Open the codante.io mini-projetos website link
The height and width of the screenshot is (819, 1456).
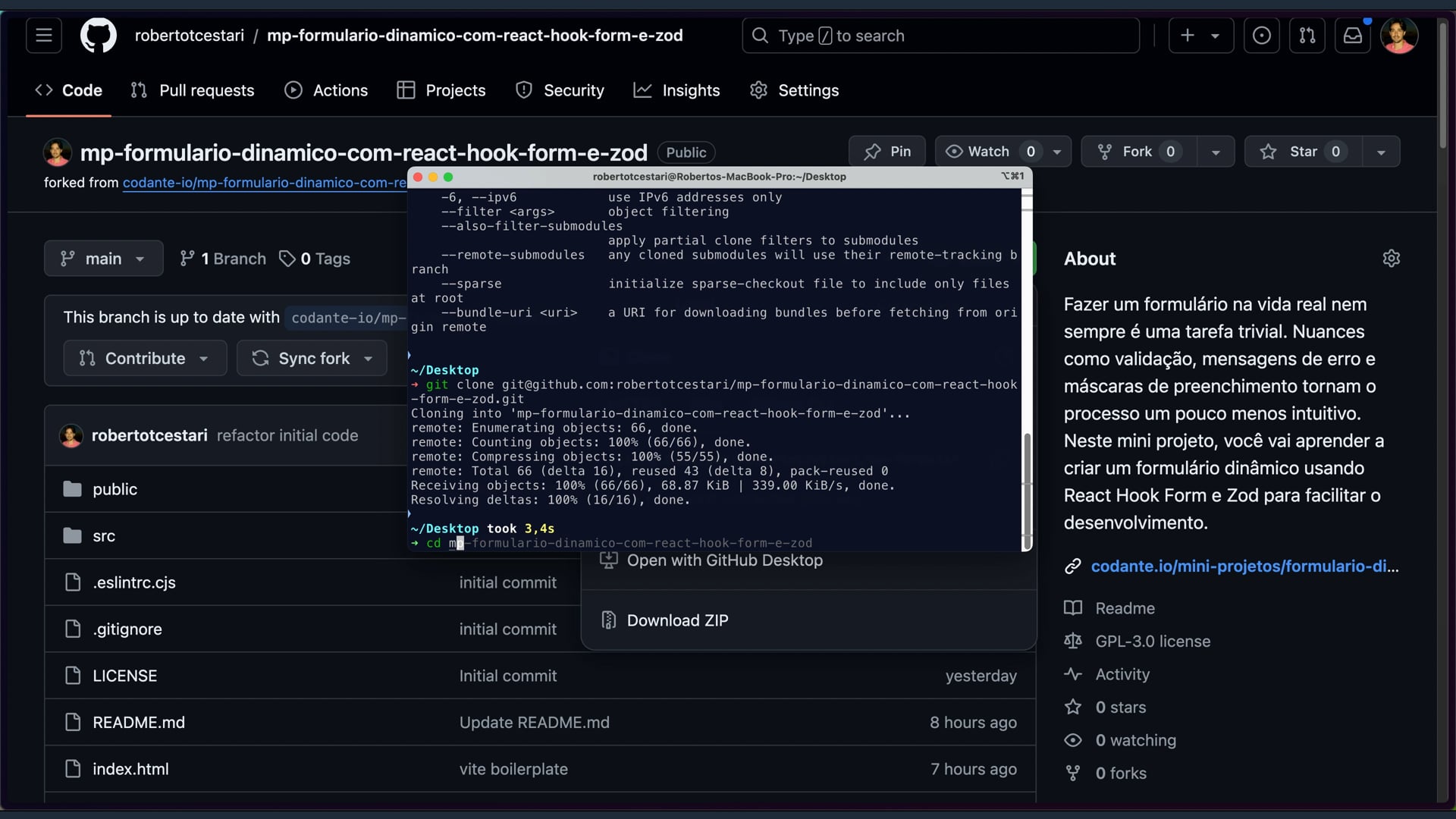(x=1244, y=566)
